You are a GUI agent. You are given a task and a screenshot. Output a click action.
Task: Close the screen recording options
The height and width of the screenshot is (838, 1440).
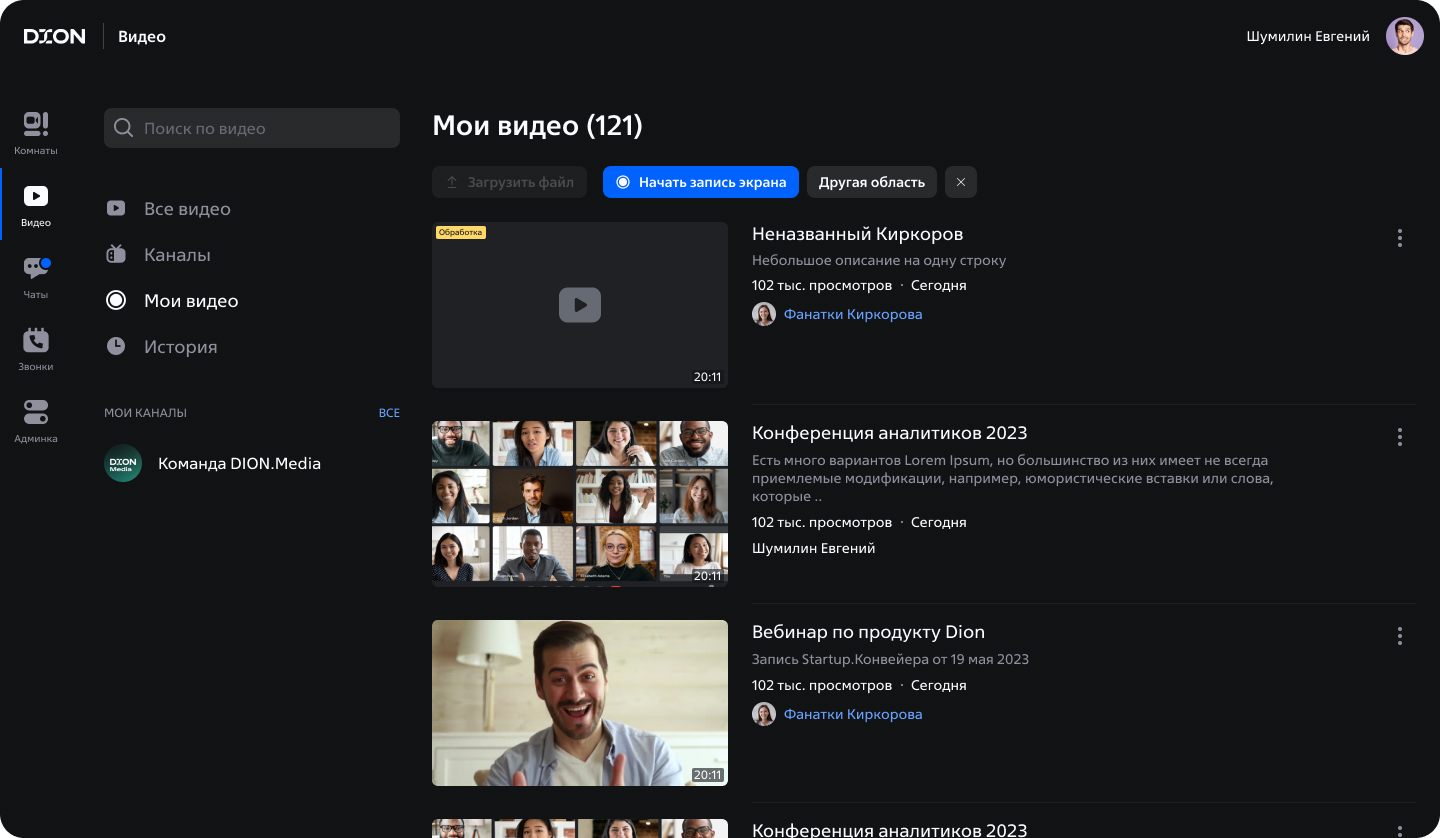click(x=961, y=182)
